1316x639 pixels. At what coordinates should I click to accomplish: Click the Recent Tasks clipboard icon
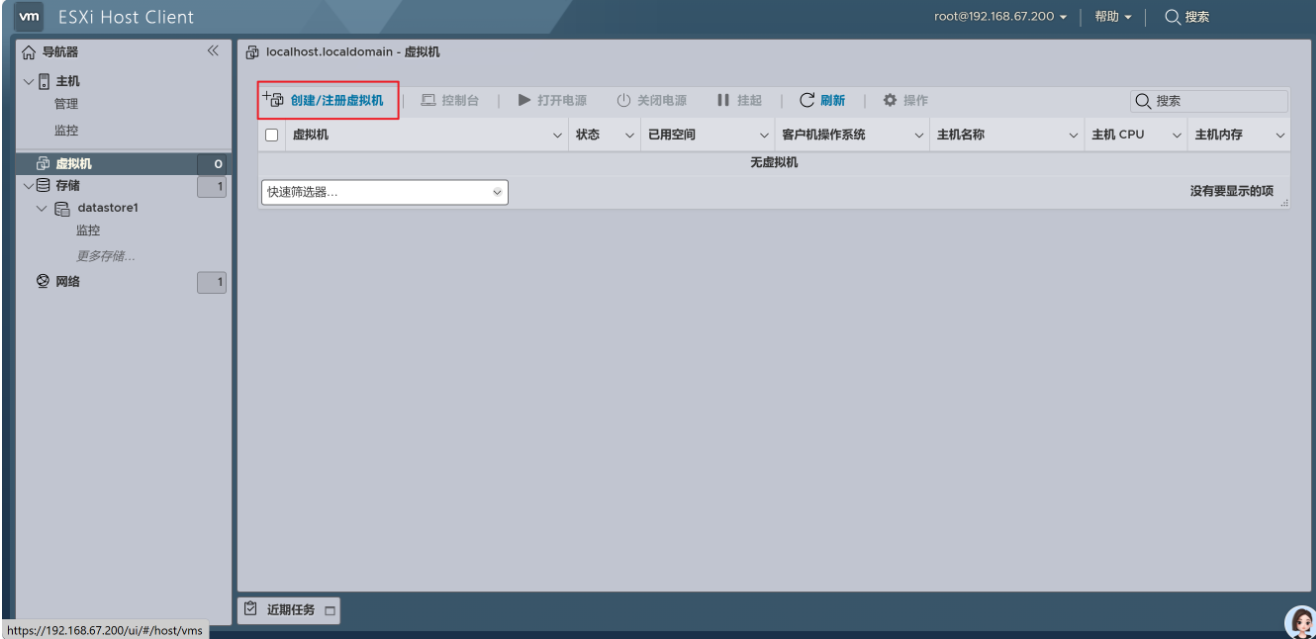[x=252, y=609]
